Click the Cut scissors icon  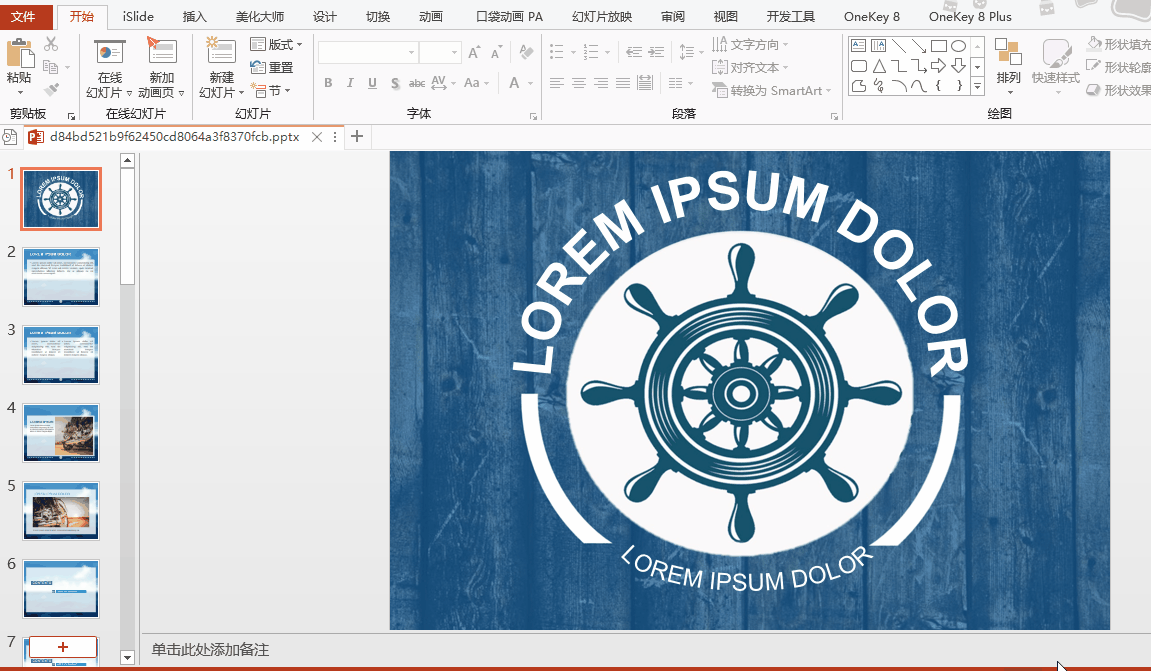tap(51, 44)
